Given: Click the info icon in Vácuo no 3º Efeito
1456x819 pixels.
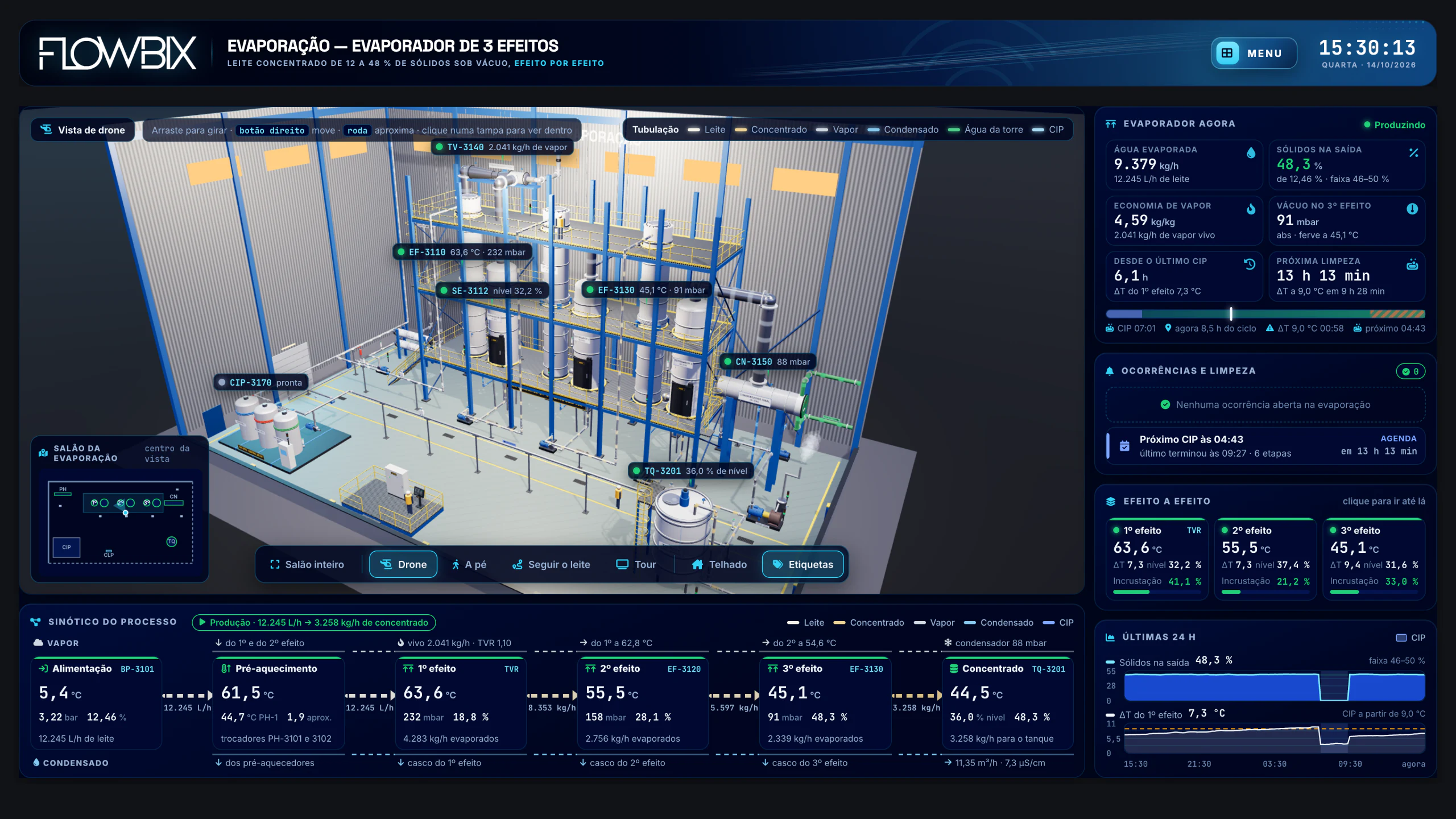Looking at the screenshot, I should click(x=1412, y=209).
